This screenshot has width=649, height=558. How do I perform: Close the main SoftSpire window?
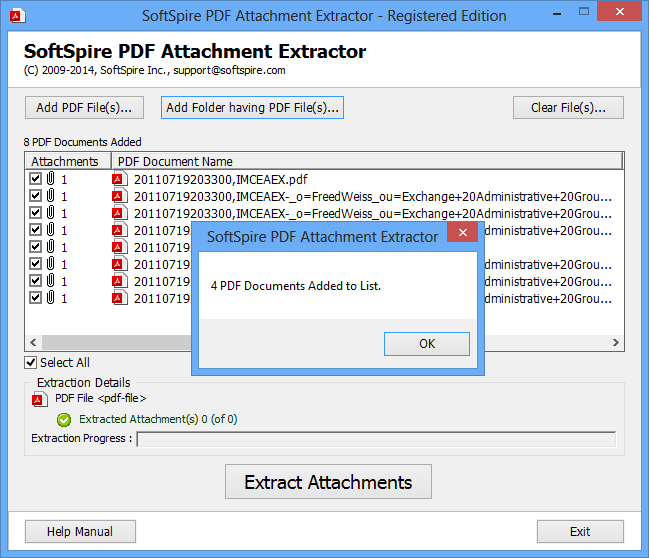[619, 12]
